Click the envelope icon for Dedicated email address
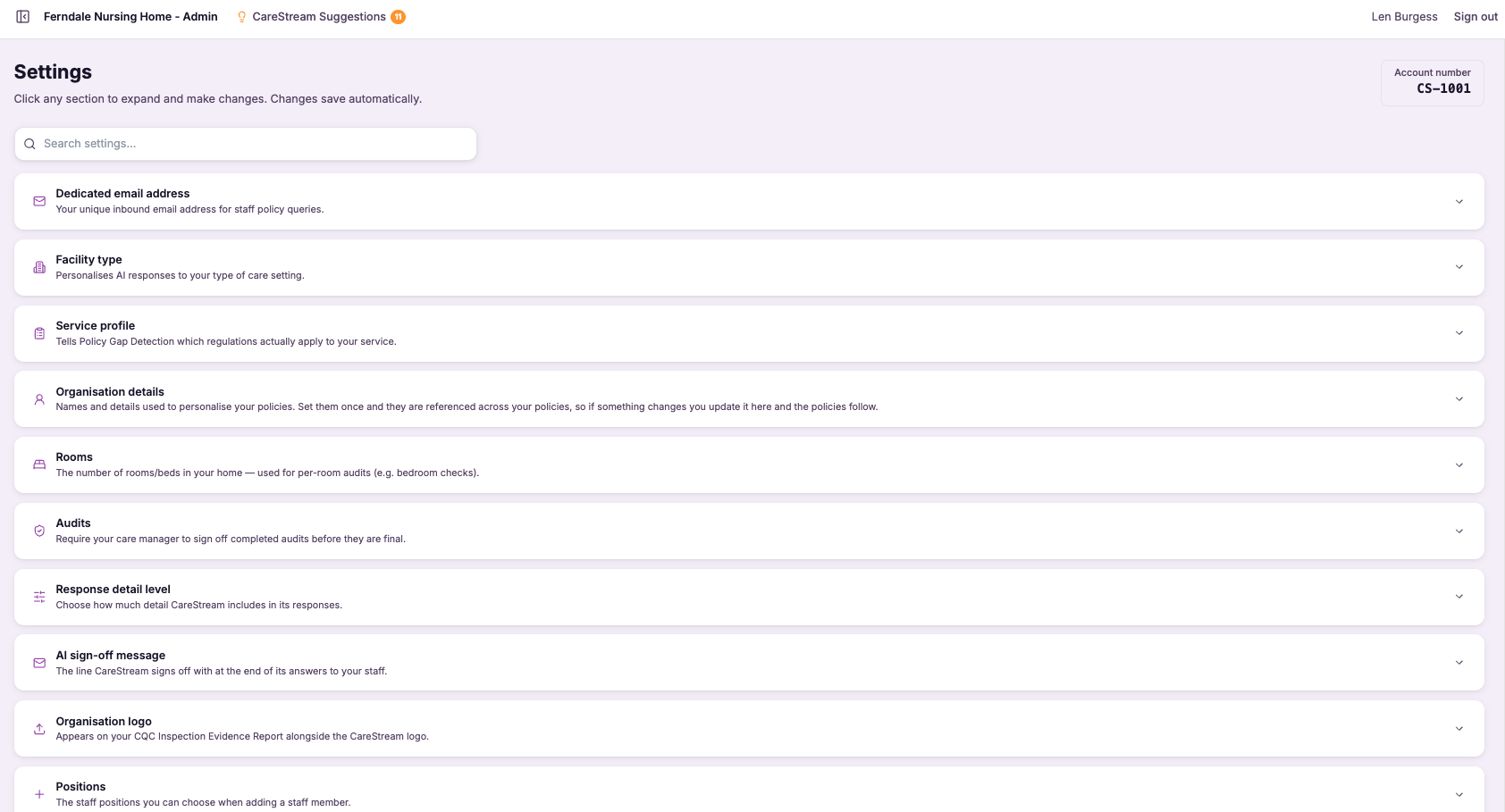The width and height of the screenshot is (1505, 812). tap(39, 201)
